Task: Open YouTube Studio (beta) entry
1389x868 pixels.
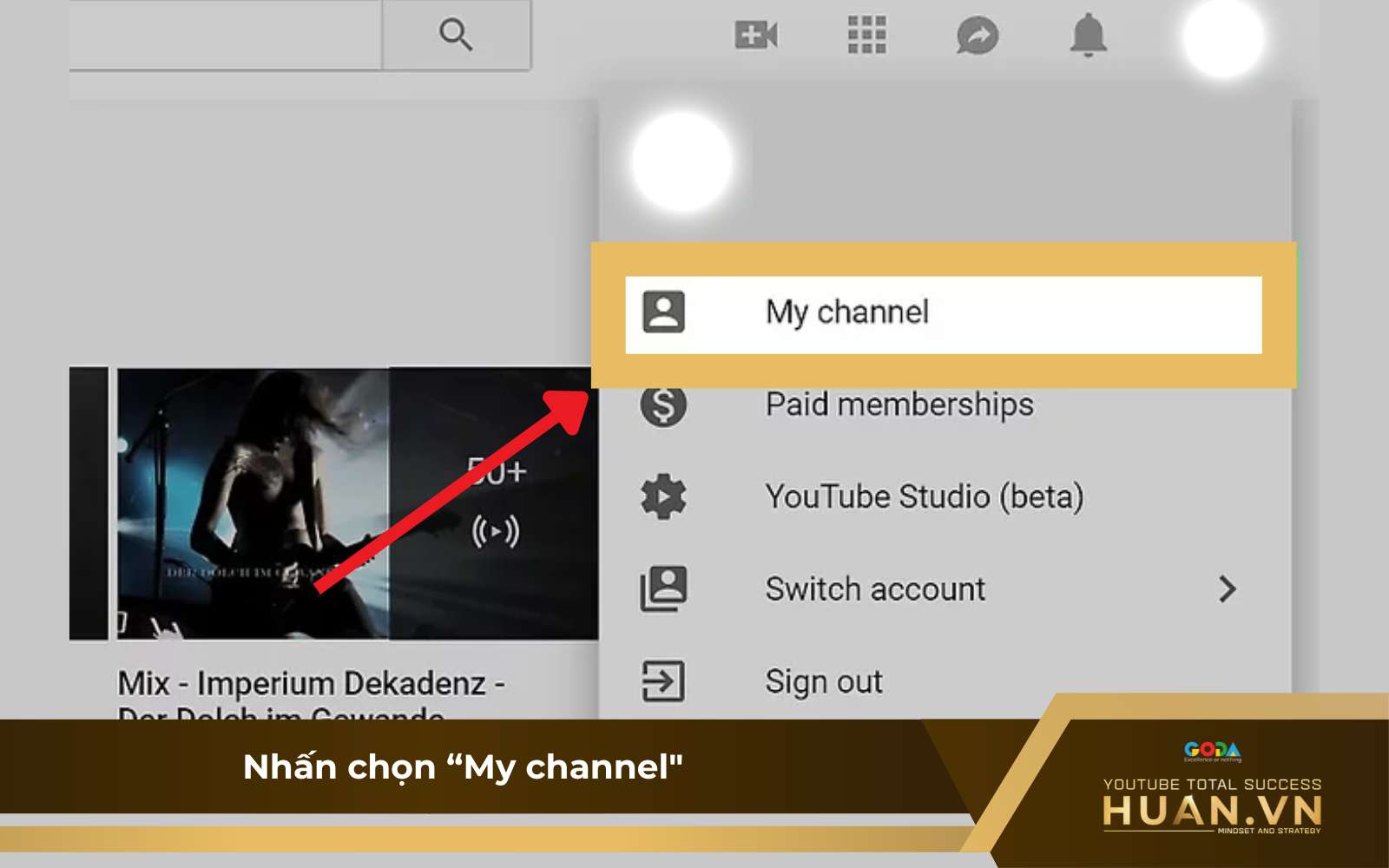Action: (x=944, y=496)
